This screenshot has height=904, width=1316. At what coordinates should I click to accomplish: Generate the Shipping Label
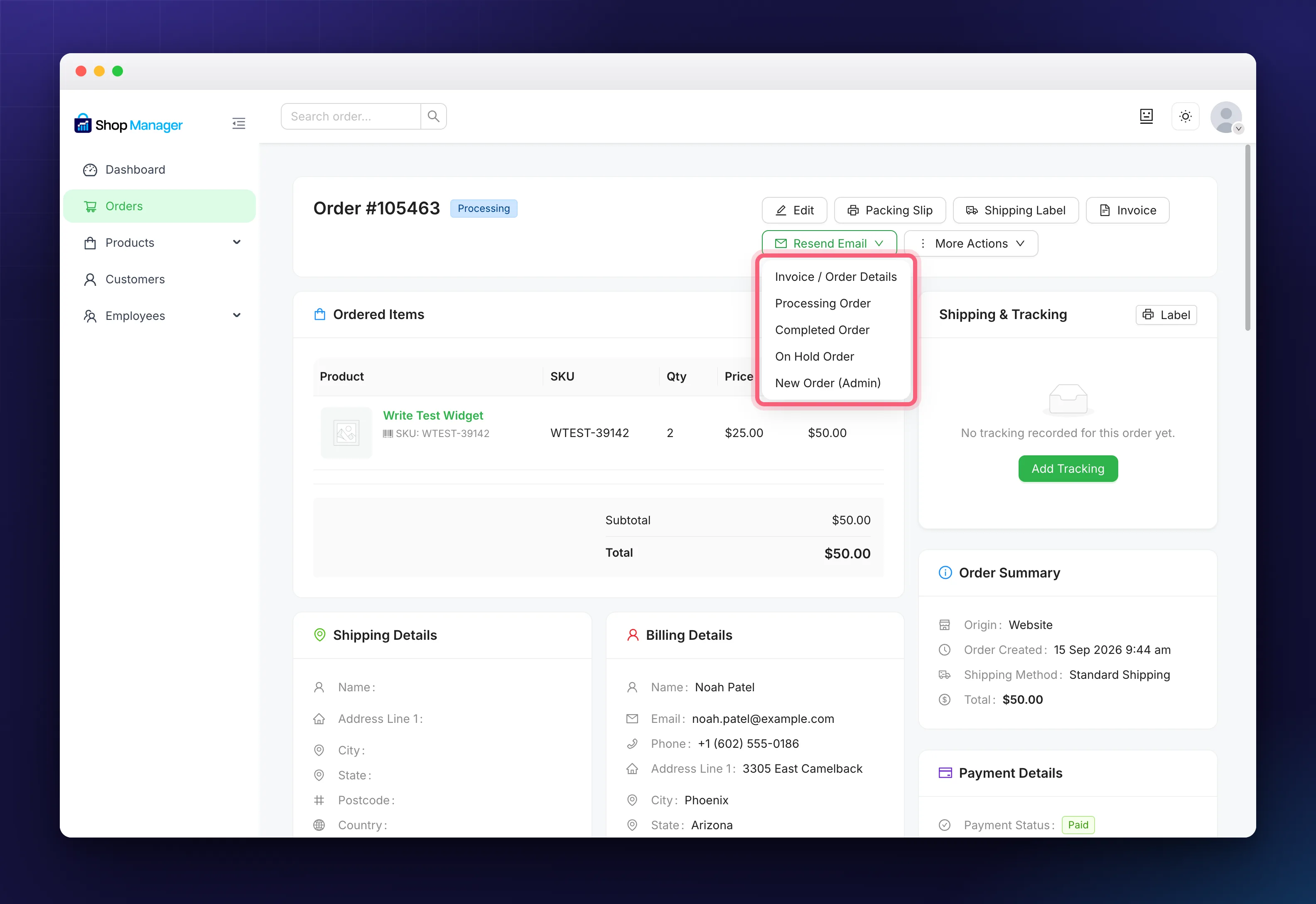[x=1015, y=210]
